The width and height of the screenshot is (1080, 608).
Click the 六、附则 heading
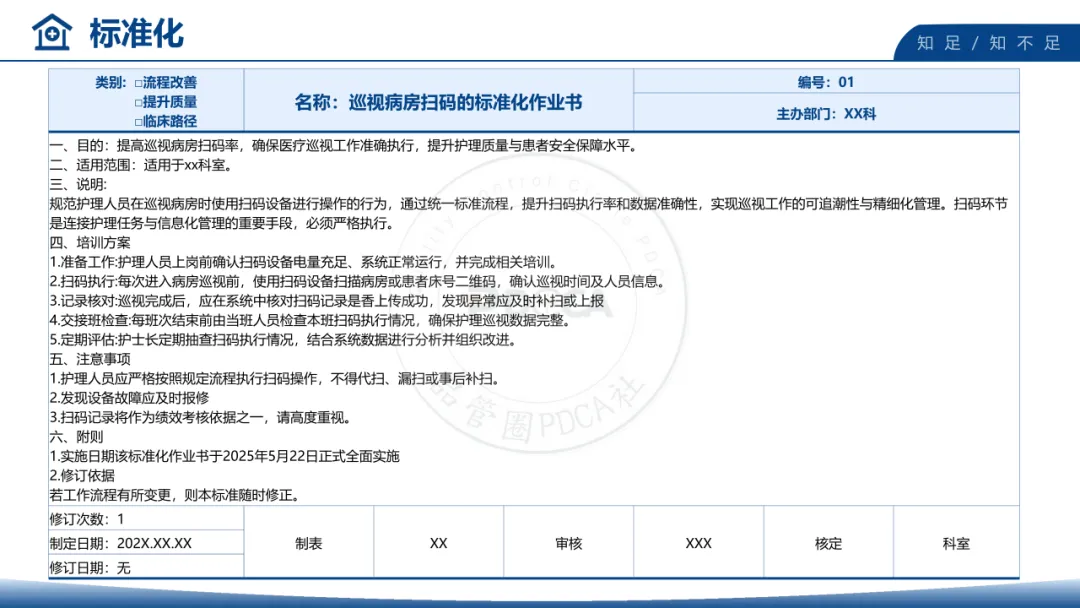pos(76,437)
